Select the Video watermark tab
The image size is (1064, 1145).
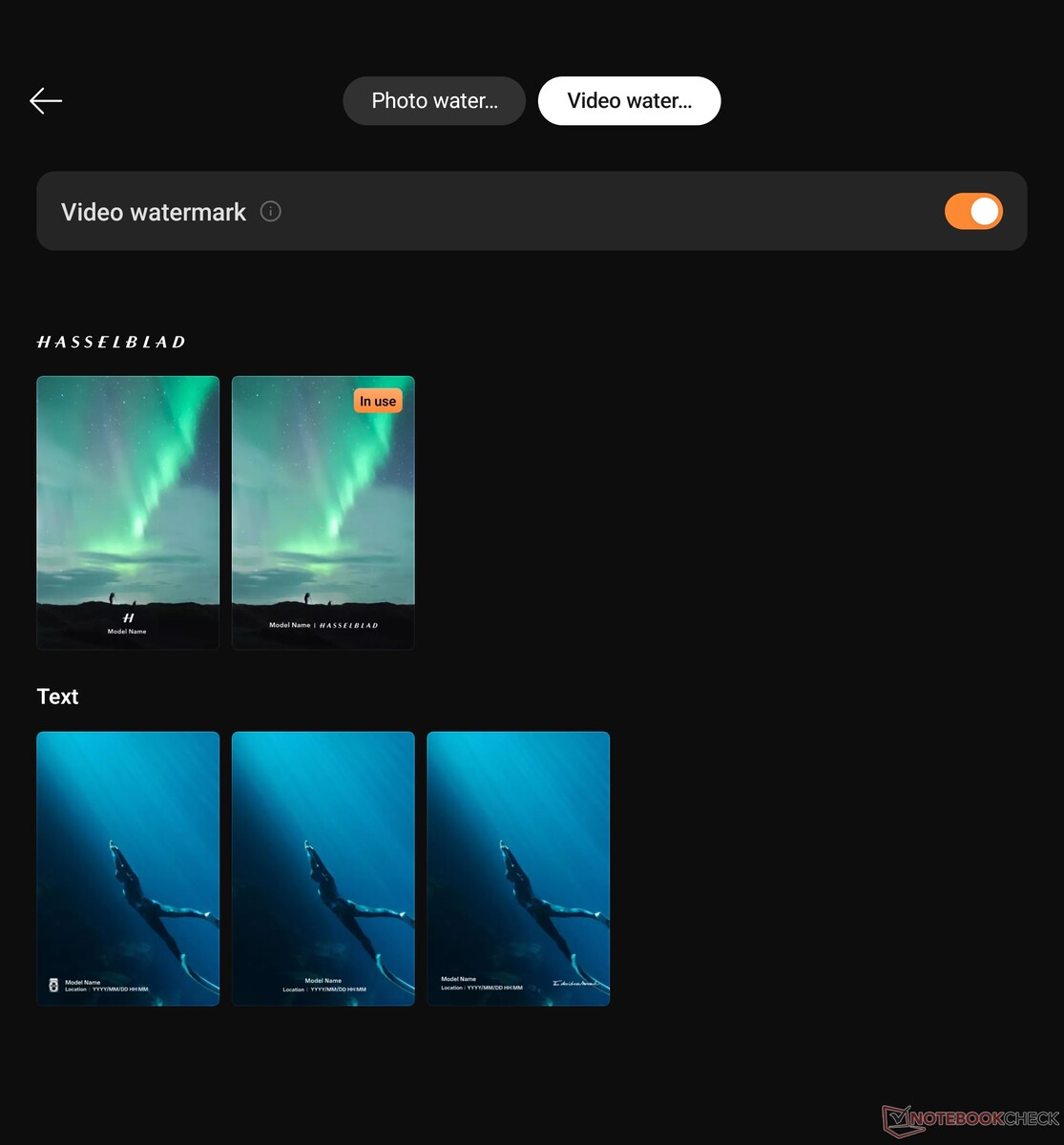click(x=630, y=100)
